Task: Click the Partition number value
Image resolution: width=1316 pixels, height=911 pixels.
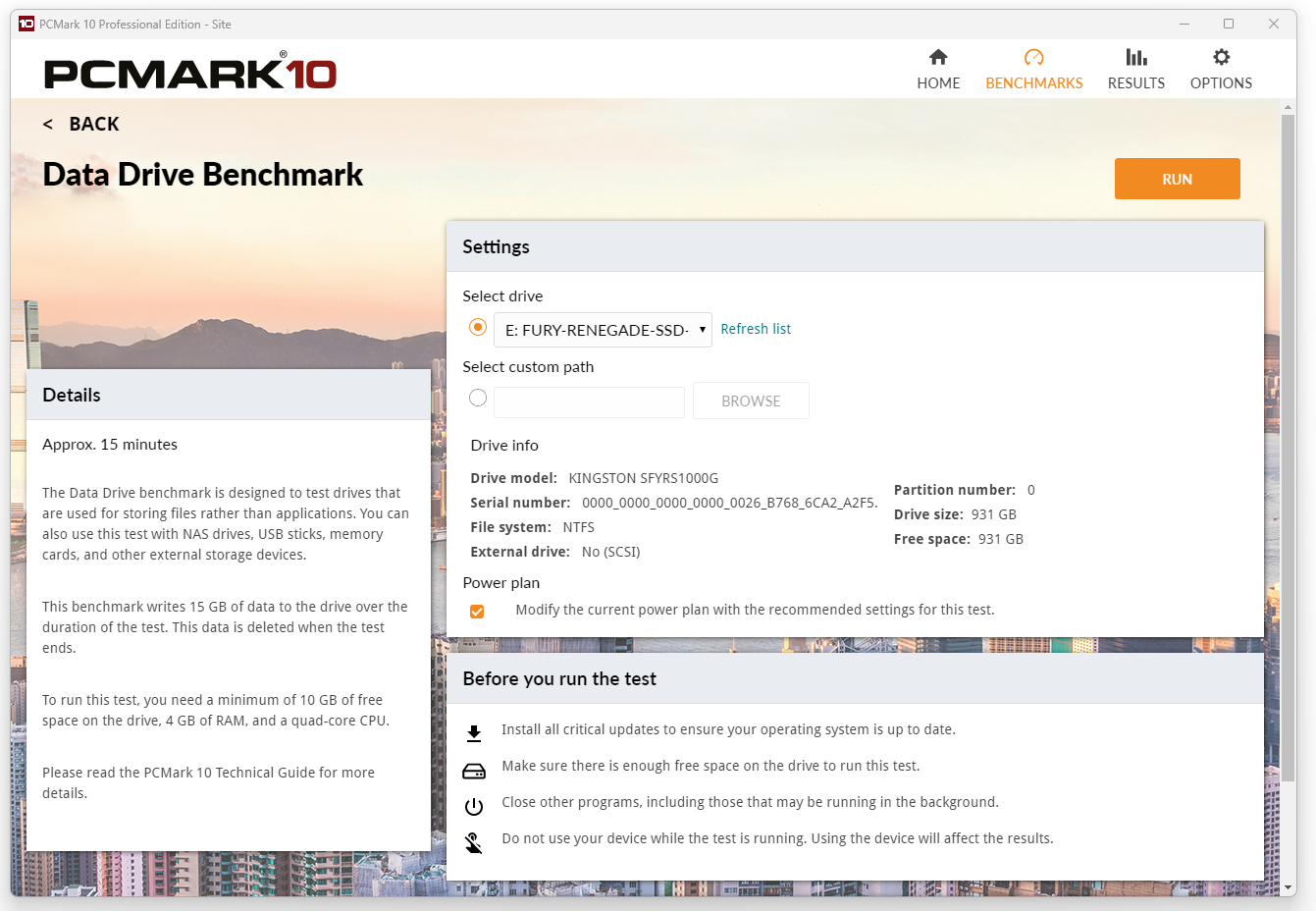Action: (1031, 490)
